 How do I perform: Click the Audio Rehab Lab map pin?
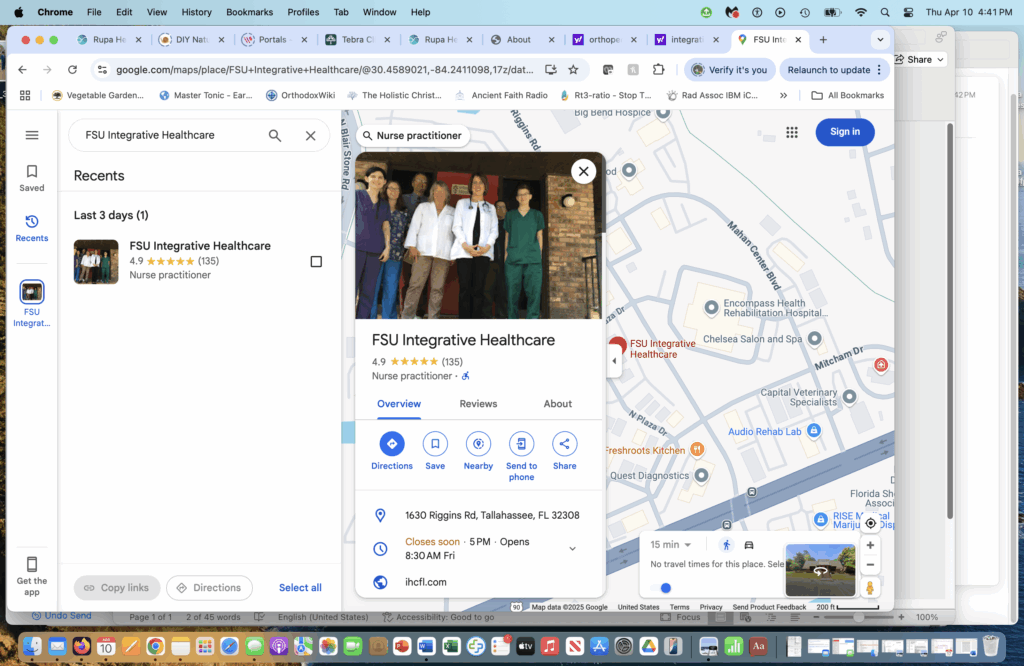[813, 430]
